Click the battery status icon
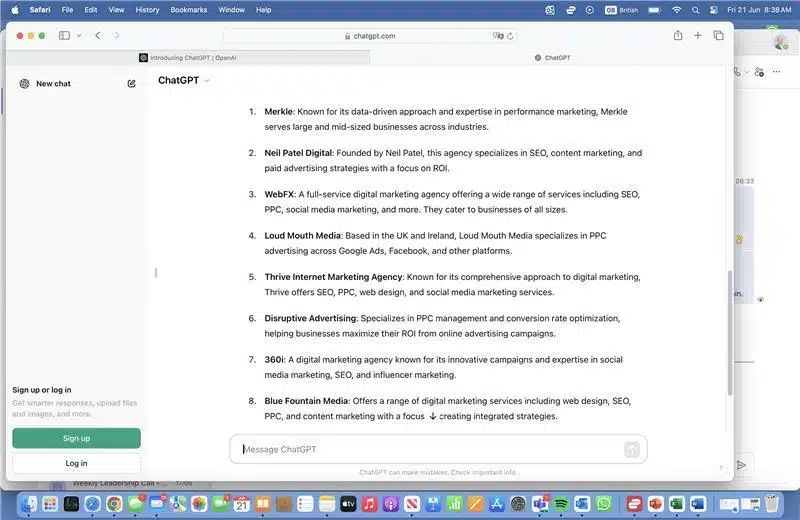 point(655,10)
